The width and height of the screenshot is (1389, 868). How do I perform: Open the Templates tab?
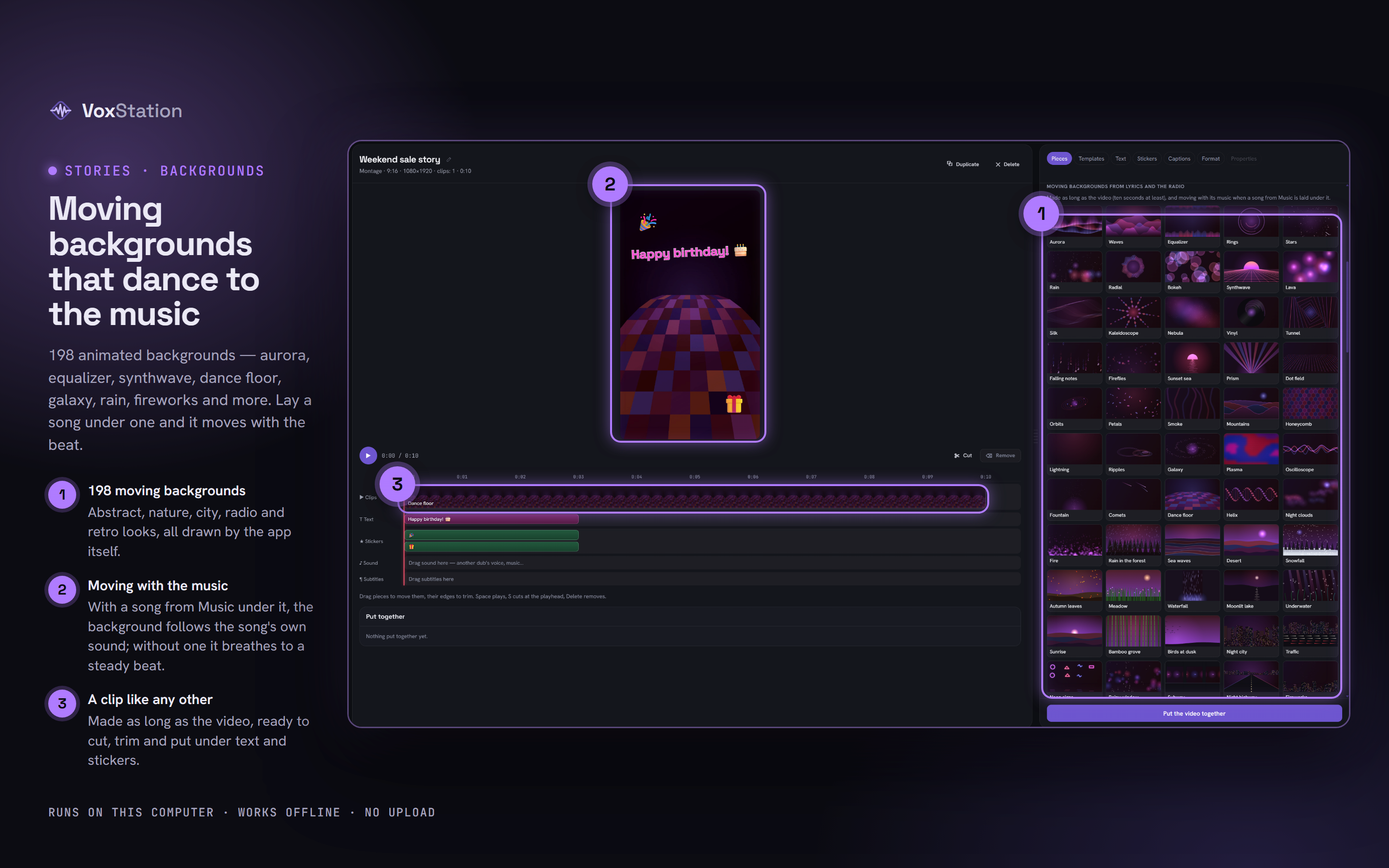pos(1090,159)
